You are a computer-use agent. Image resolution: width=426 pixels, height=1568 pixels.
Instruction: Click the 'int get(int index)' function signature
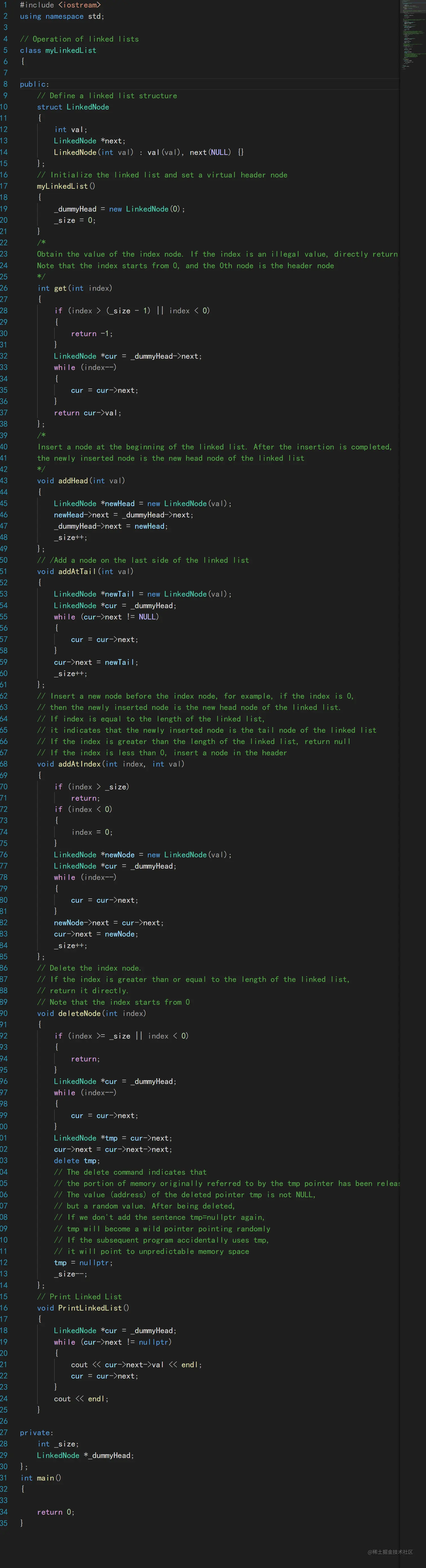tap(75, 289)
